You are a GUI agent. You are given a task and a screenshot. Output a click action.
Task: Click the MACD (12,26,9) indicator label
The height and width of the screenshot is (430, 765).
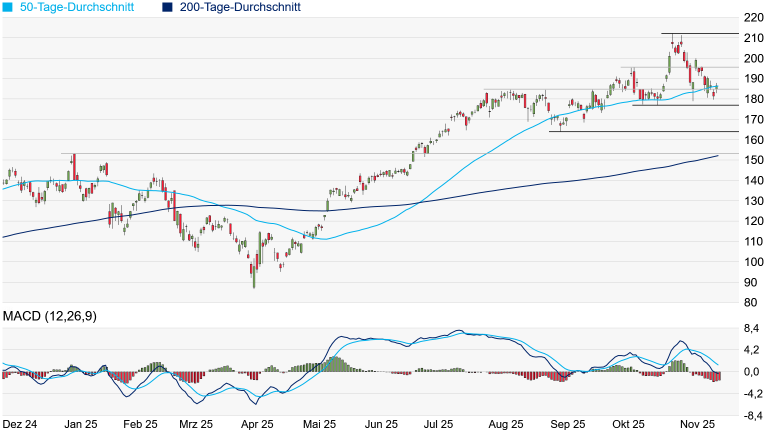pos(49,317)
